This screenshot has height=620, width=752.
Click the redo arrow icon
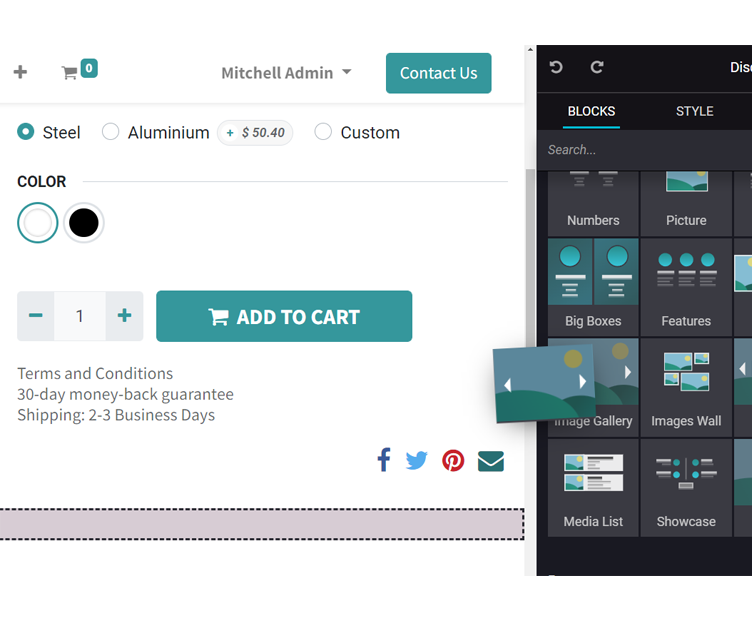[x=597, y=67]
